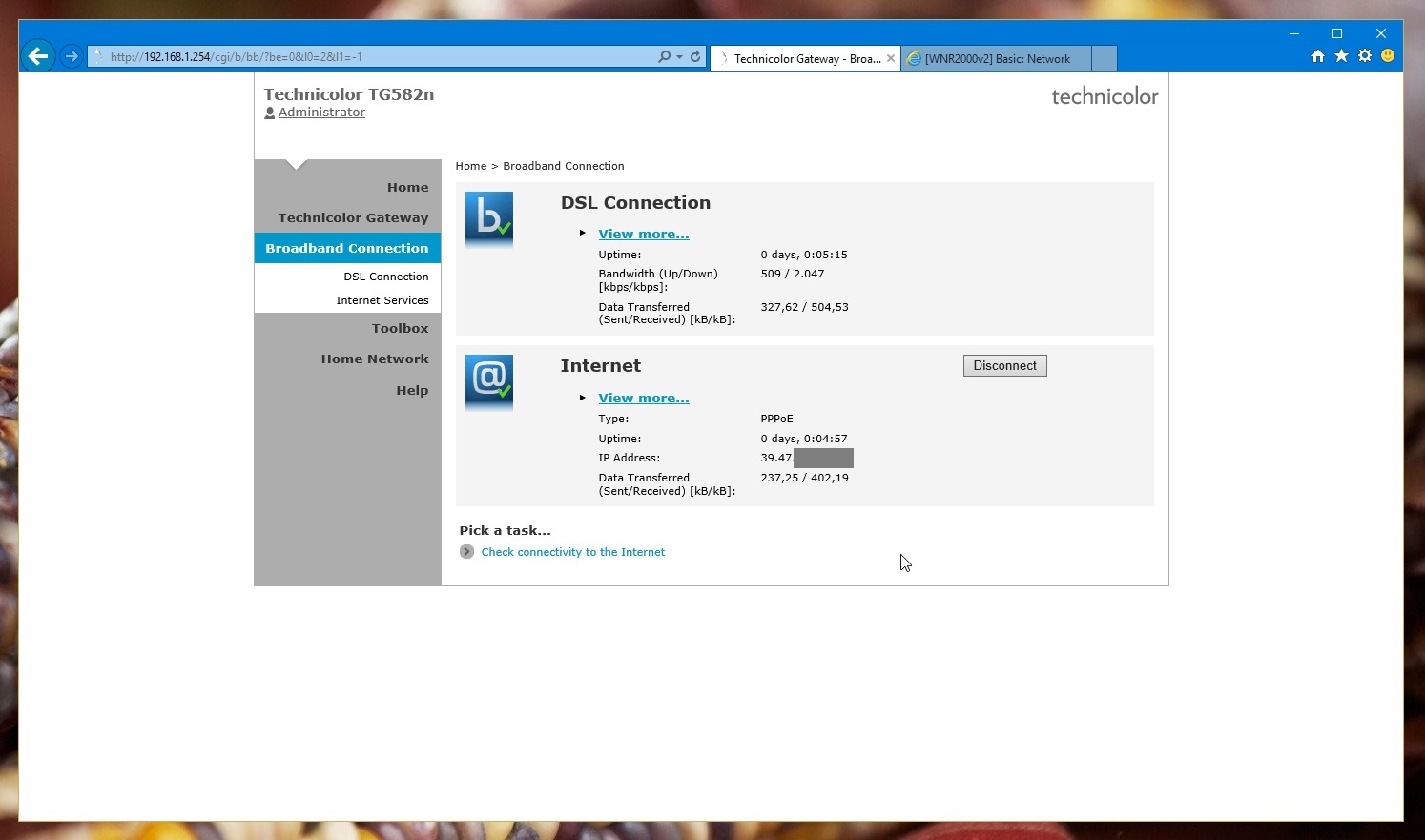Click Internet data transferred 237,25 / 402,19
Screen dimensions: 1425x840
[x=804, y=478]
